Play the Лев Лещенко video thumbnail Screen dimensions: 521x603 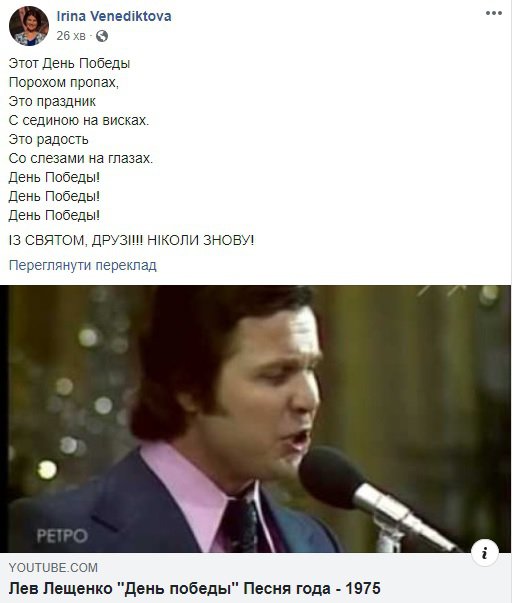[x=255, y=419]
